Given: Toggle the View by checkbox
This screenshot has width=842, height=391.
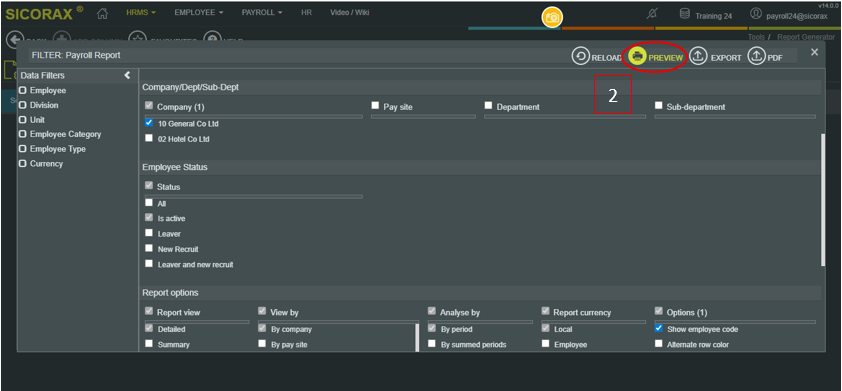Looking at the screenshot, I should click(x=262, y=312).
